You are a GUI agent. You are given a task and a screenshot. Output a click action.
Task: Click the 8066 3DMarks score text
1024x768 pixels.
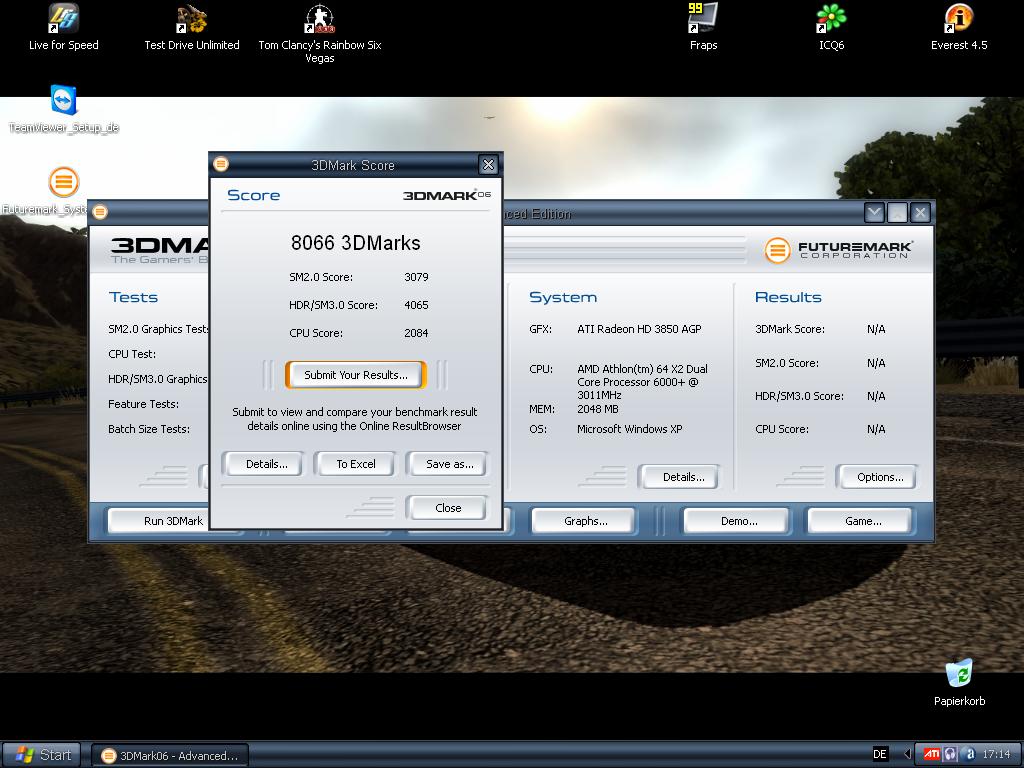pos(356,243)
